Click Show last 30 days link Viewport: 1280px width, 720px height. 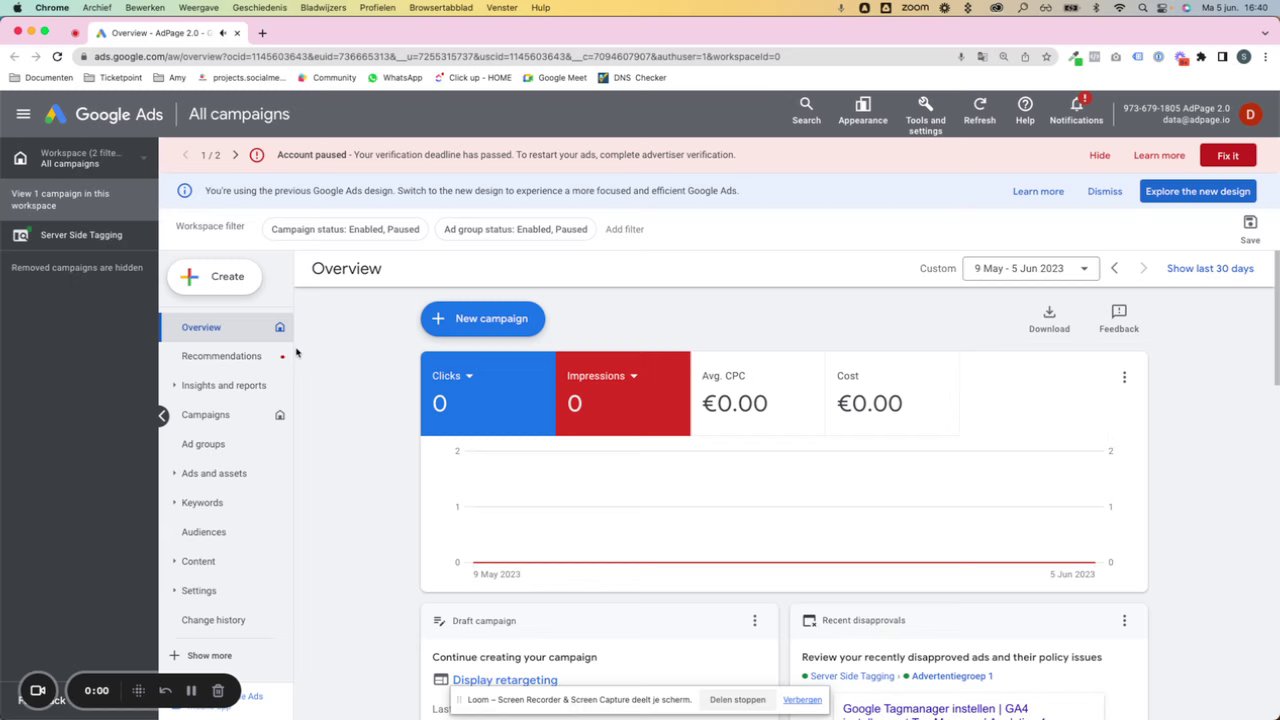[1210, 268]
